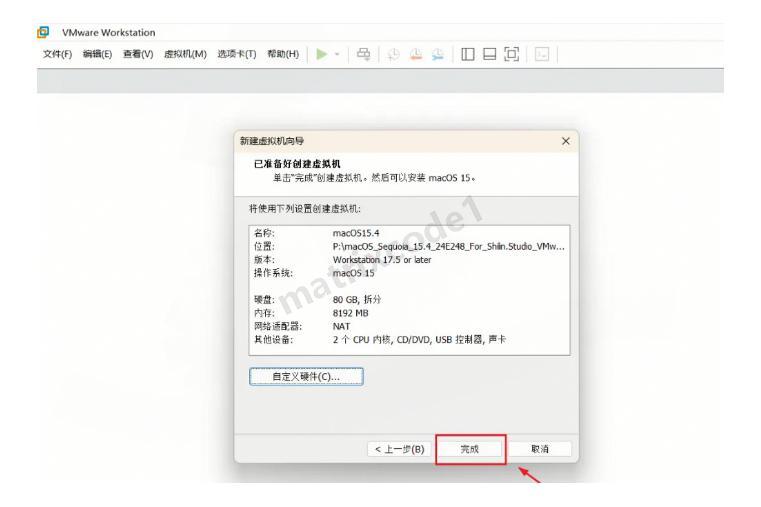Click the 其他设备: label in settings list
The height and width of the screenshot is (507, 761).
pyautogui.click(x=274, y=340)
